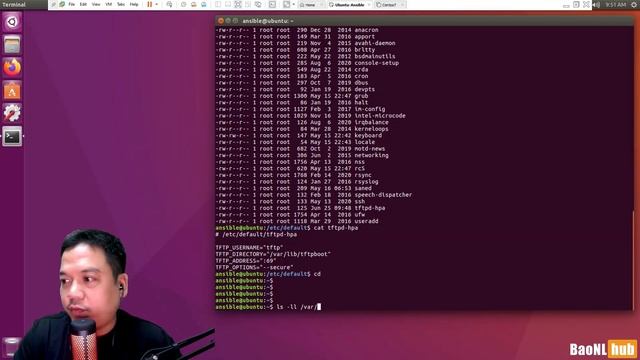Click 'anacron' in the file listing
Image resolution: width=640 pixels, height=360 pixels.
[366, 30]
